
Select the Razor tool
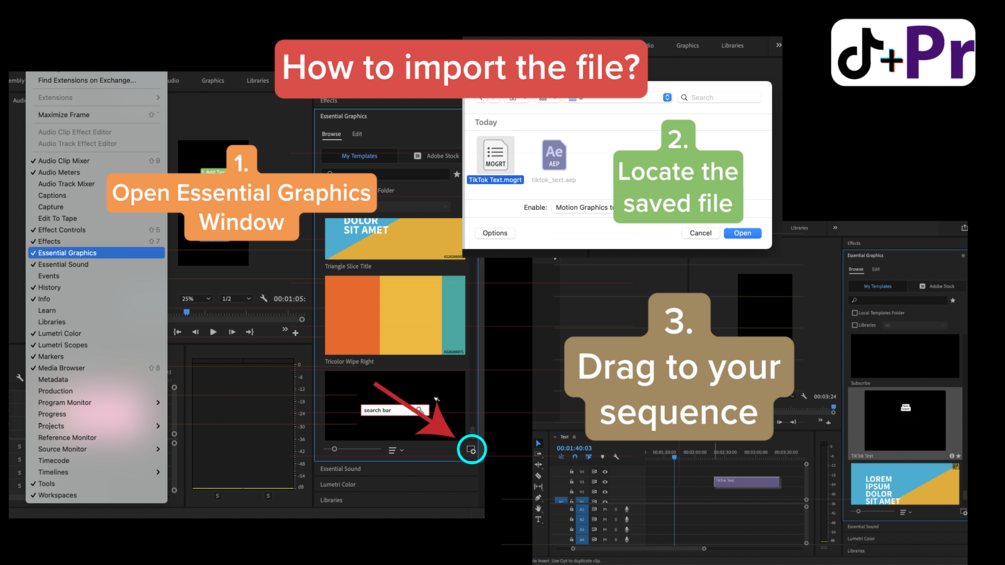[x=538, y=475]
